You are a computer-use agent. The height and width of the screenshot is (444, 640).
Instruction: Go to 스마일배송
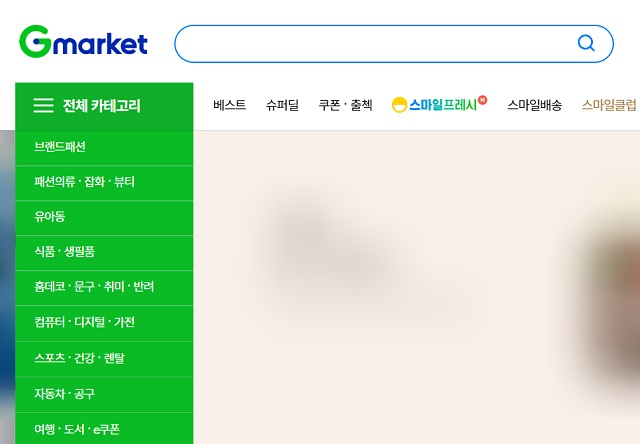535,105
